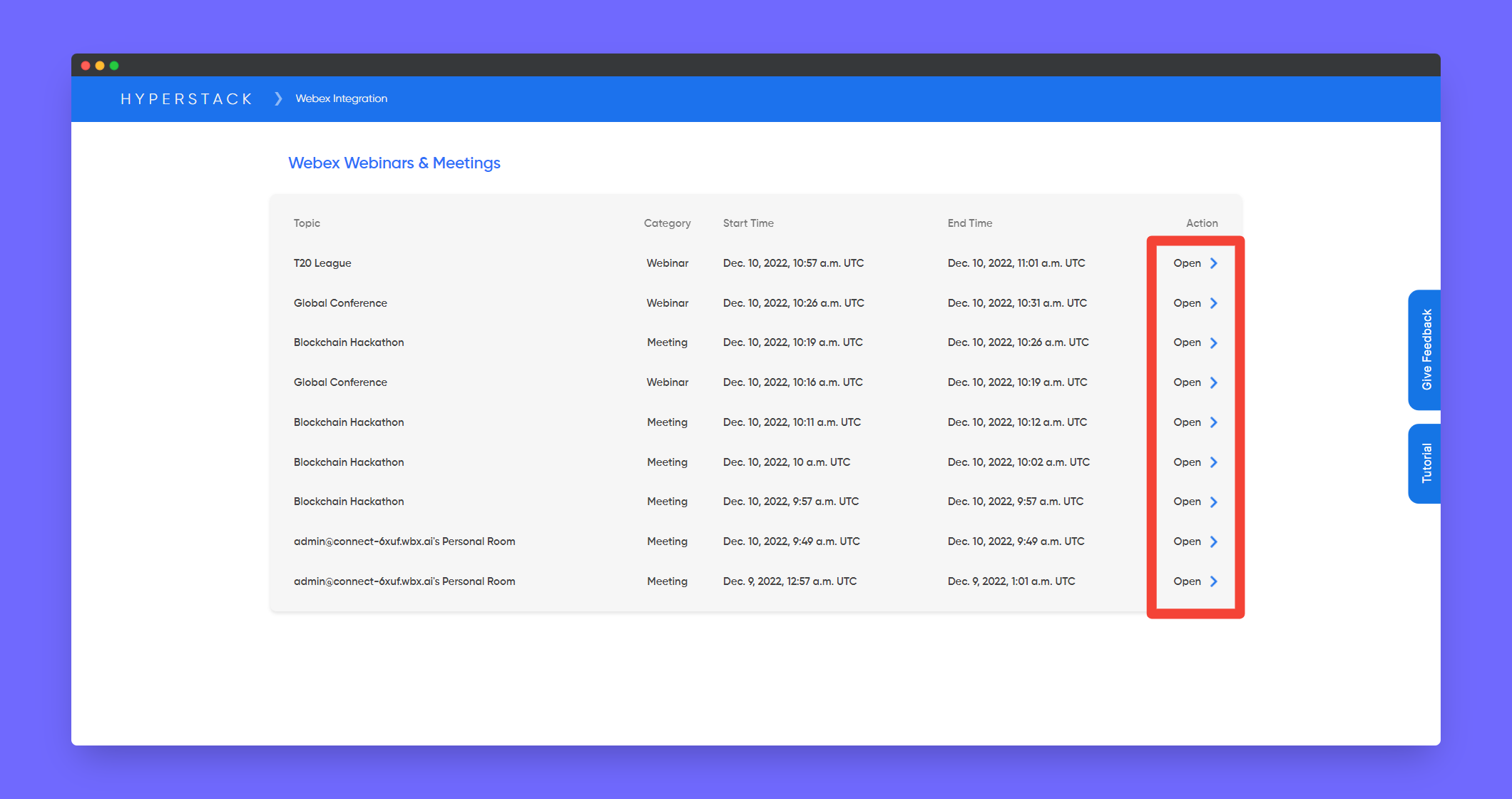This screenshot has width=1512, height=799.
Task: Click chevron for Blockchain Hackathon starting 10:19 a.m.
Action: (1213, 342)
